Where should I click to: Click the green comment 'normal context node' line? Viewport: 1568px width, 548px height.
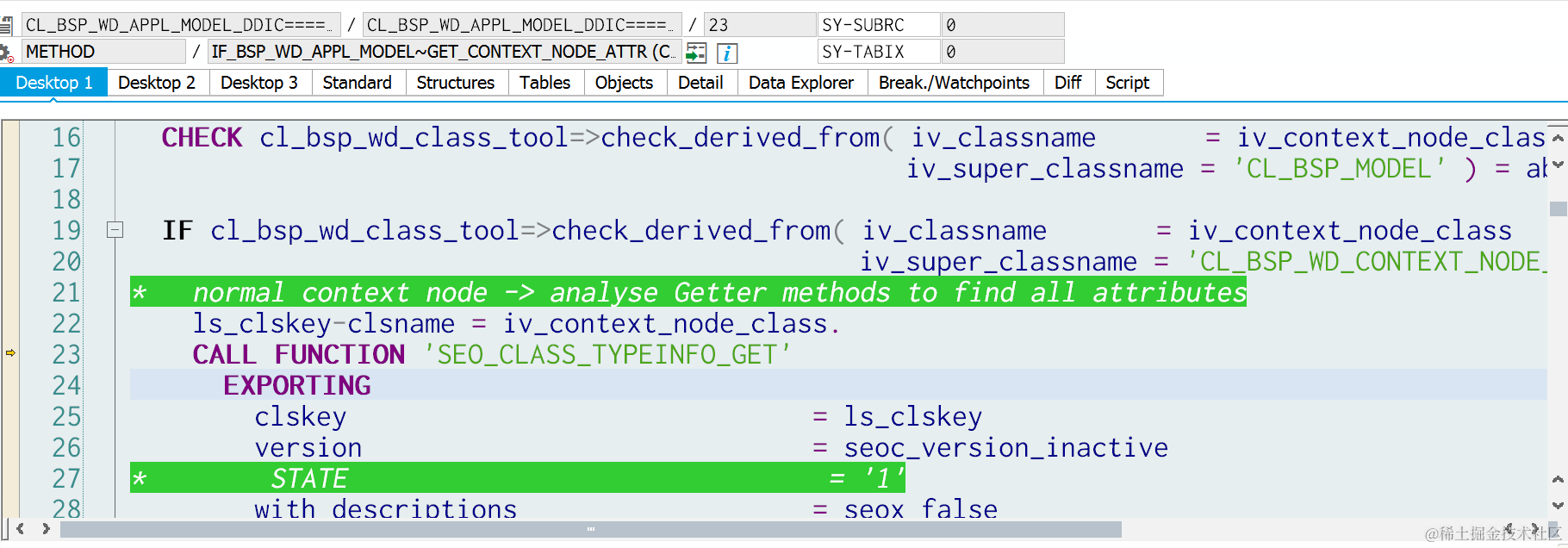point(688,292)
